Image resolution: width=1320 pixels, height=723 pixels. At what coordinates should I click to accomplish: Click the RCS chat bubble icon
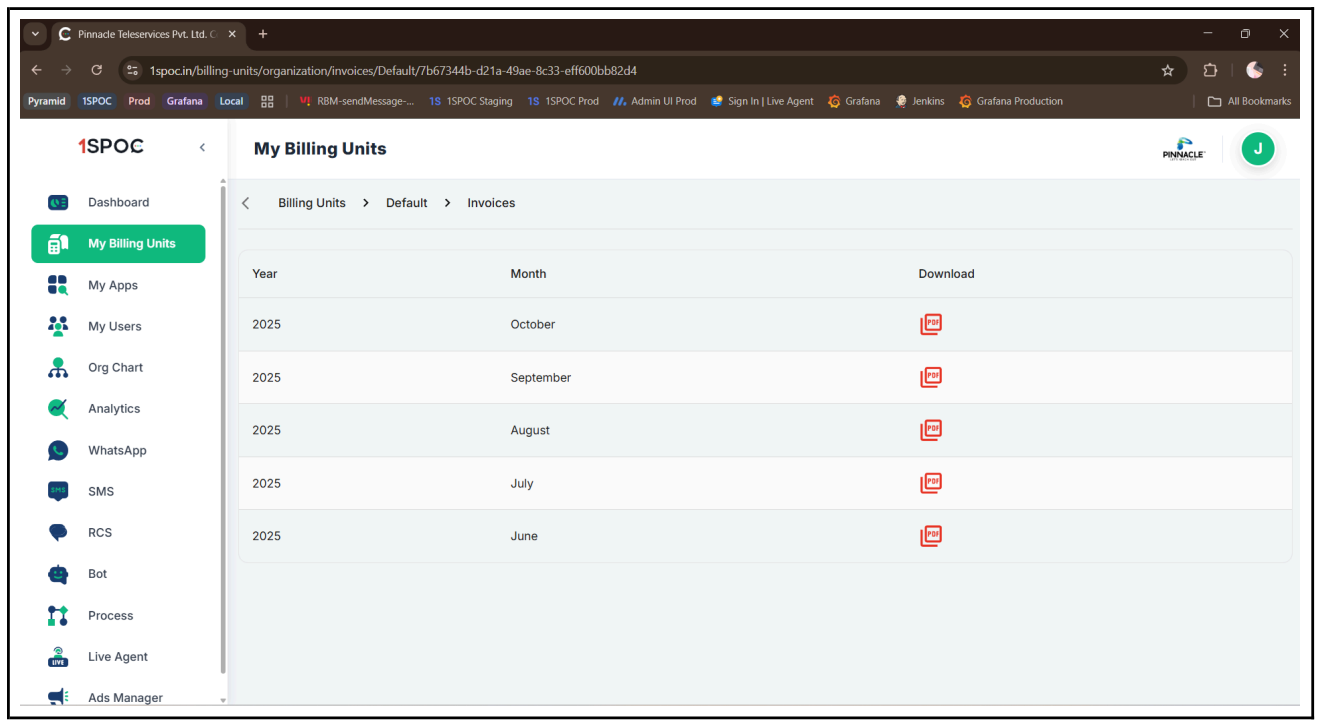(x=58, y=532)
